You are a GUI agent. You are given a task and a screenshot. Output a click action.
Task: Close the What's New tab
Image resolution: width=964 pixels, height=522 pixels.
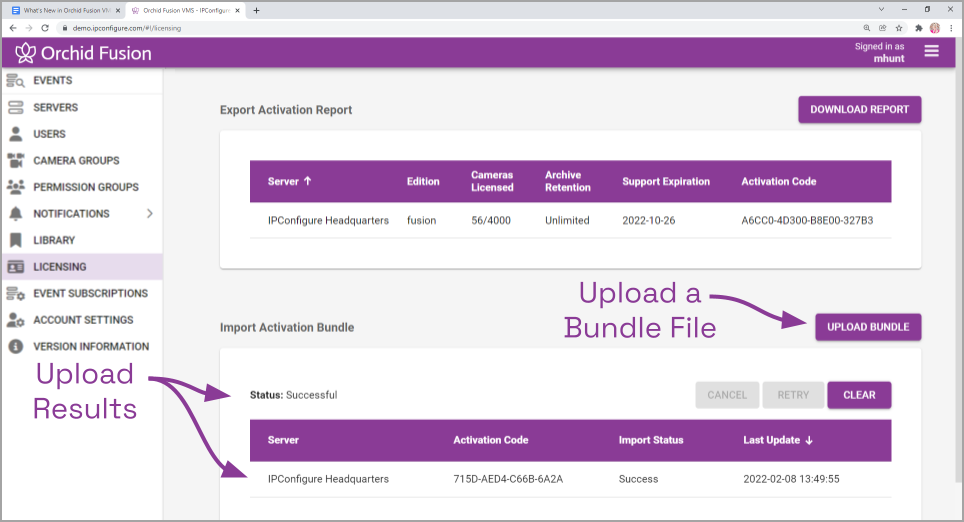pos(118,10)
